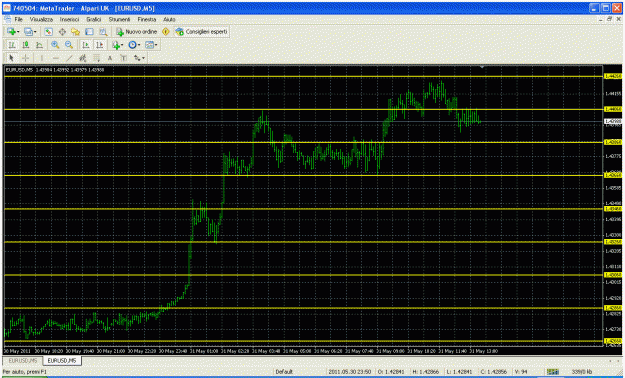
Task: Select the arrows drawing tool
Action: click(137, 58)
